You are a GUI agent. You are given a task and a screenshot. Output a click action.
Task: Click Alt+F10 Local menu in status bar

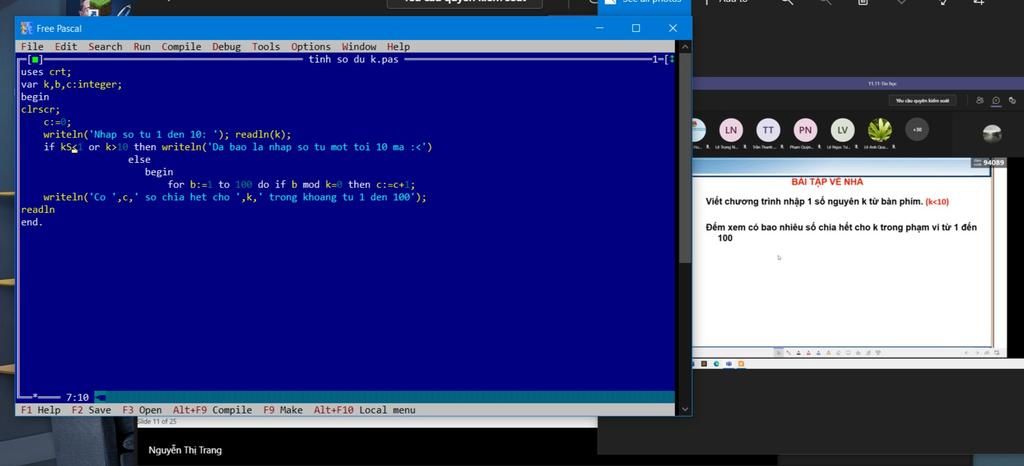tap(364, 410)
